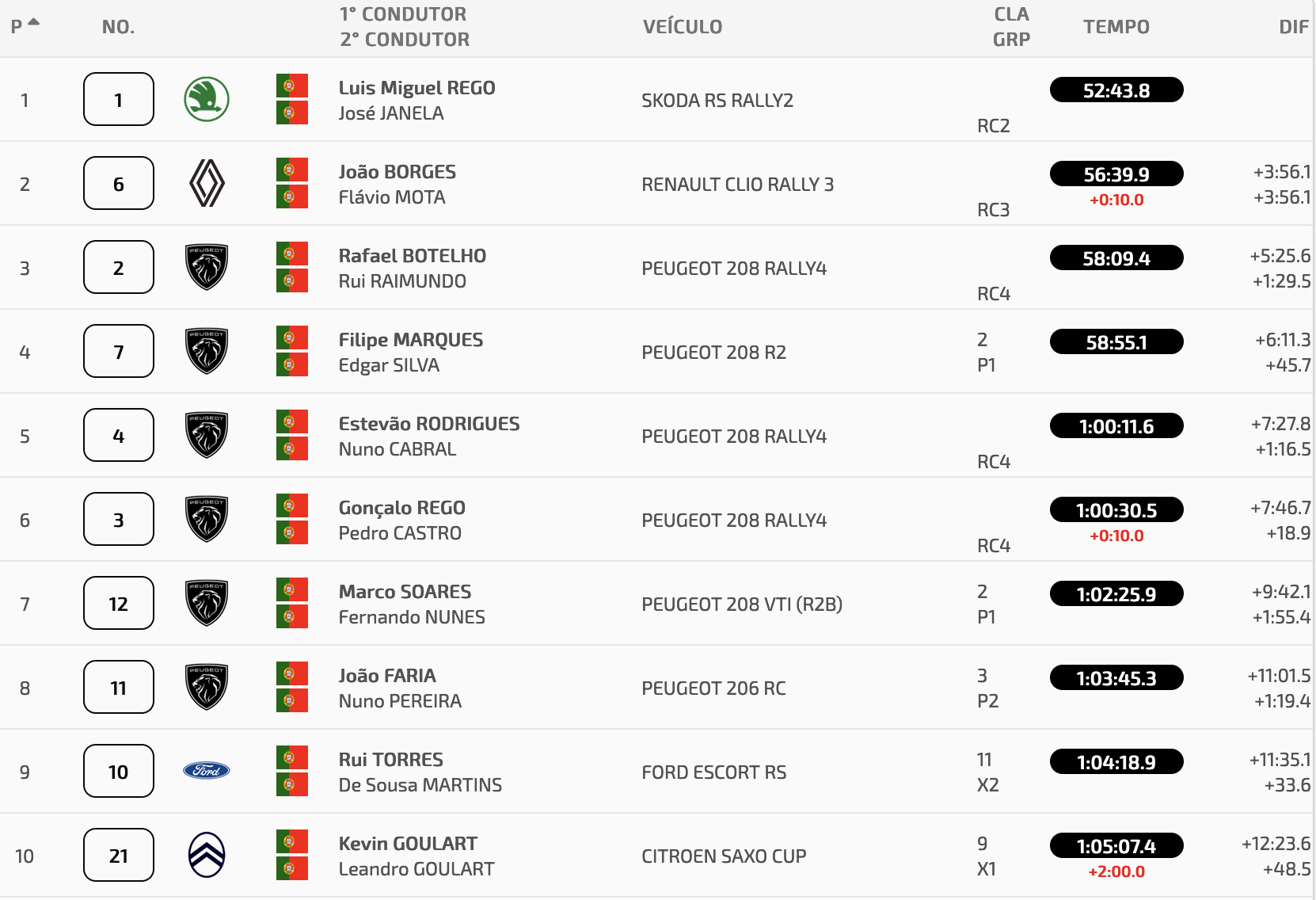
Task: Click the Peugeot logo for João Faria
Action: point(207,687)
